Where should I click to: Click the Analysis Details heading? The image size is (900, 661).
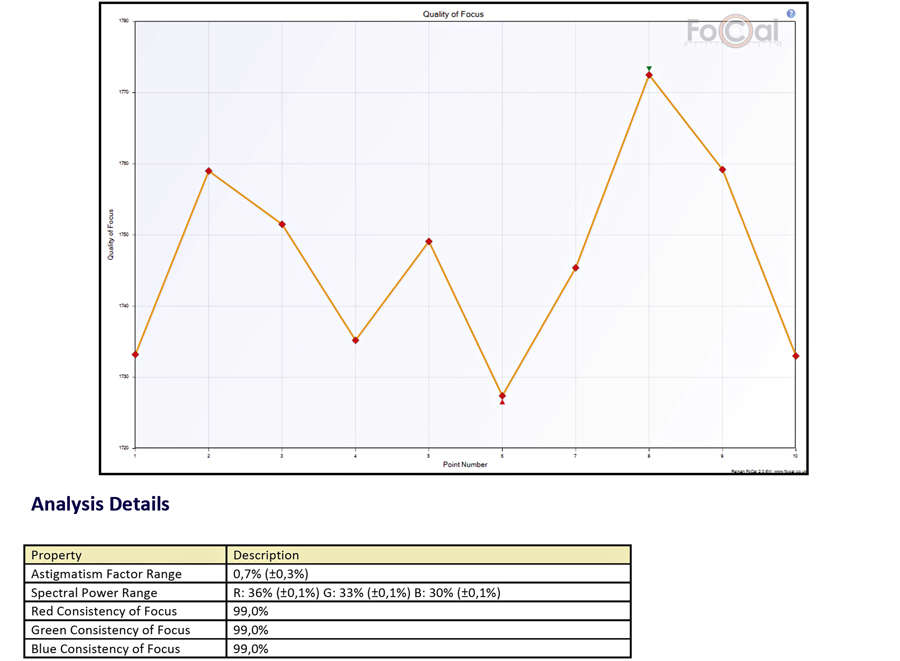point(100,504)
